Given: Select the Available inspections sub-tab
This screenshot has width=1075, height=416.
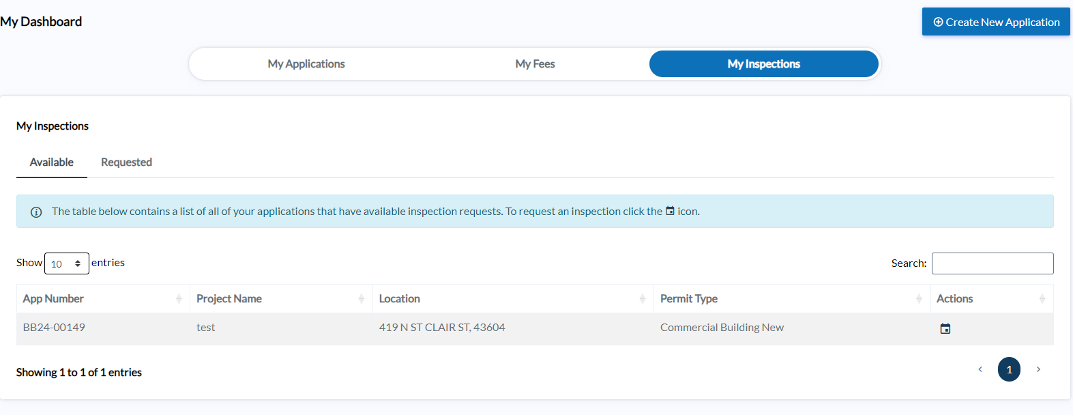Looking at the screenshot, I should (x=51, y=162).
